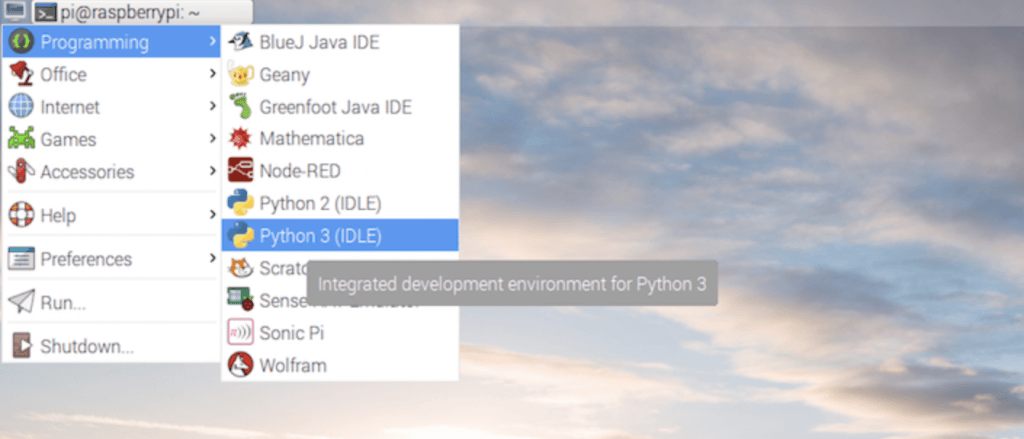1024x439 pixels.
Task: Expand the Games submenu arrow
Action: pos(212,138)
